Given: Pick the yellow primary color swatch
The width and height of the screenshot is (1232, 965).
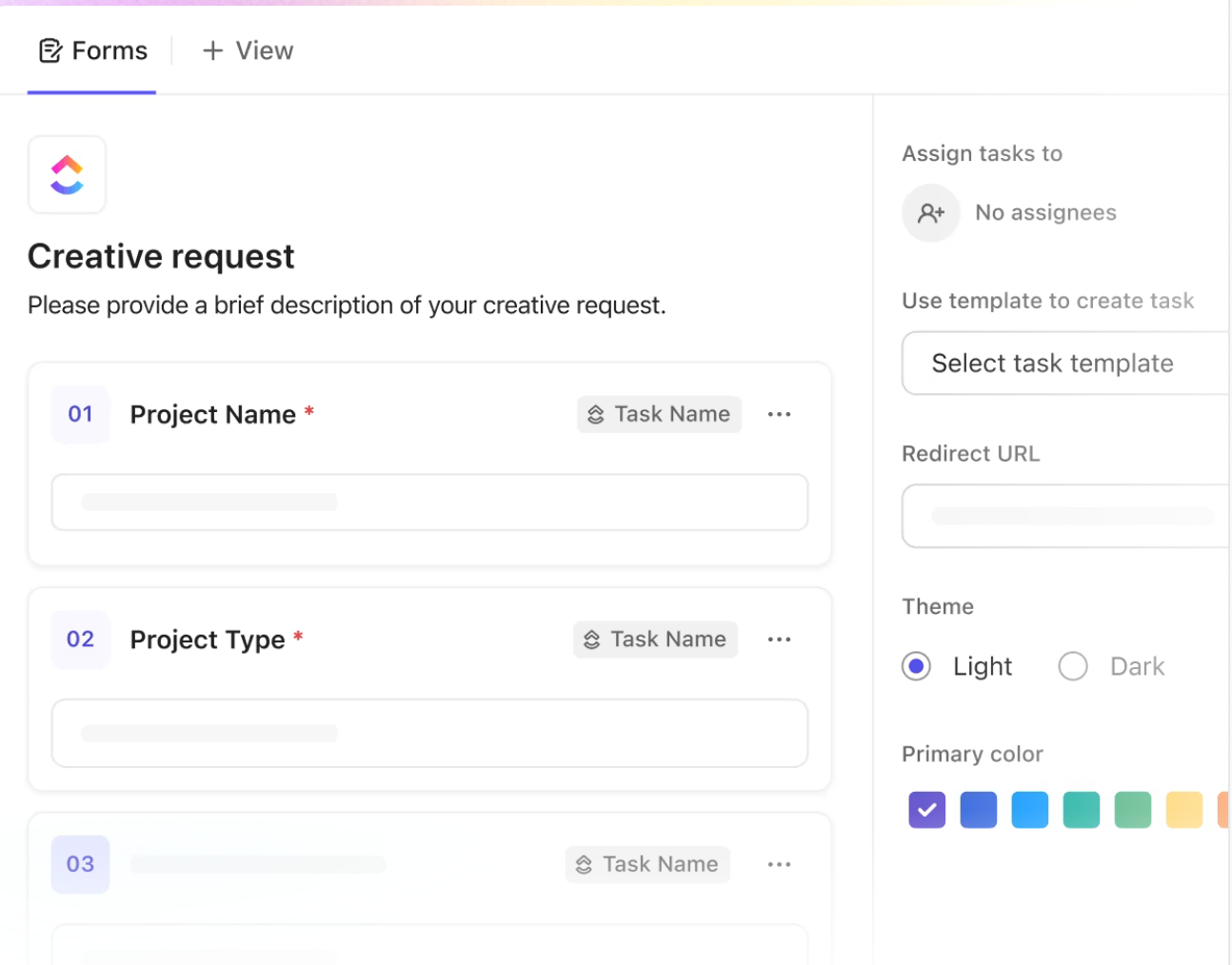Looking at the screenshot, I should pyautogui.click(x=1183, y=810).
